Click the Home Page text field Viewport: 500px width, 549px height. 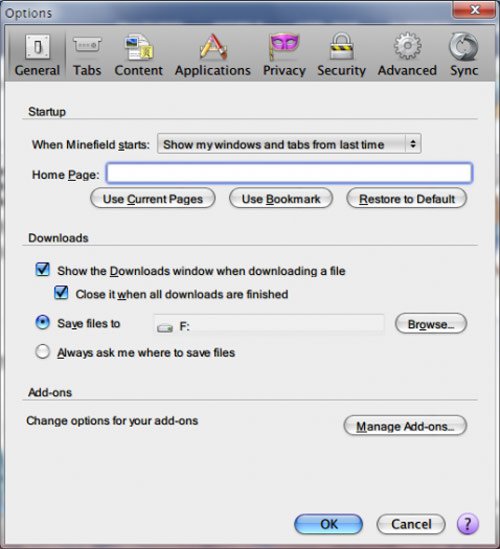289,173
